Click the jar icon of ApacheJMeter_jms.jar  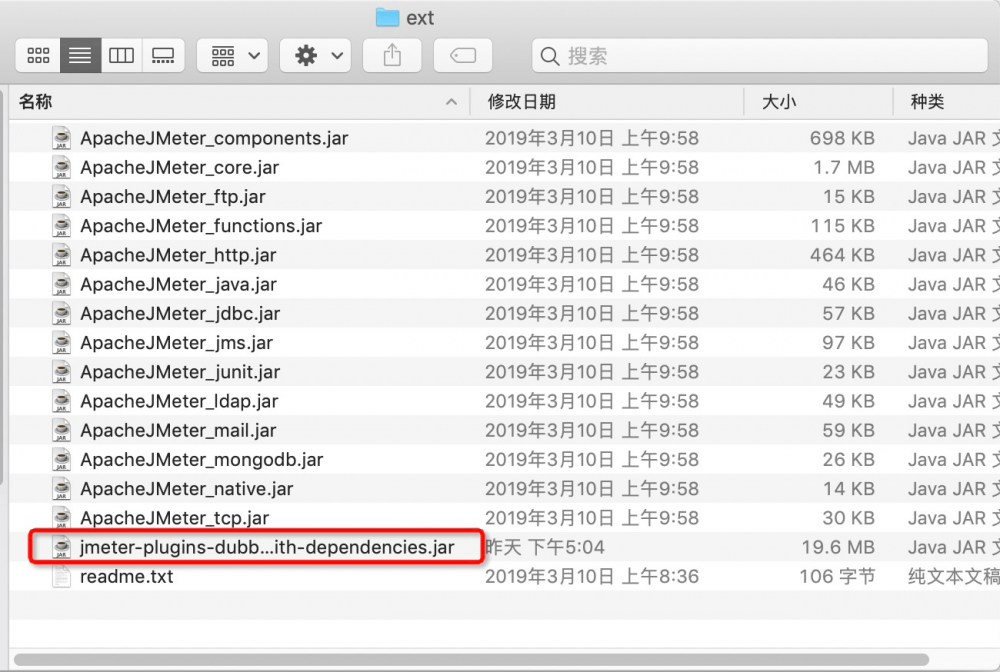click(61, 342)
